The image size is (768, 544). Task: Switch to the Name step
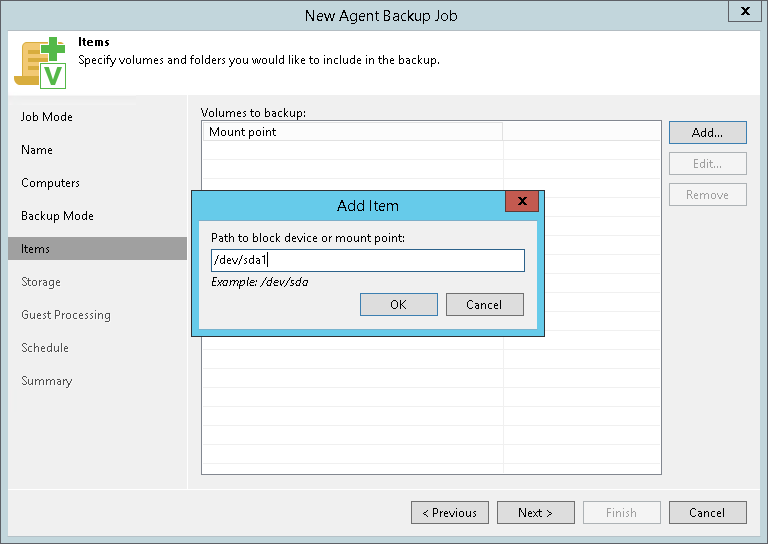tap(37, 150)
